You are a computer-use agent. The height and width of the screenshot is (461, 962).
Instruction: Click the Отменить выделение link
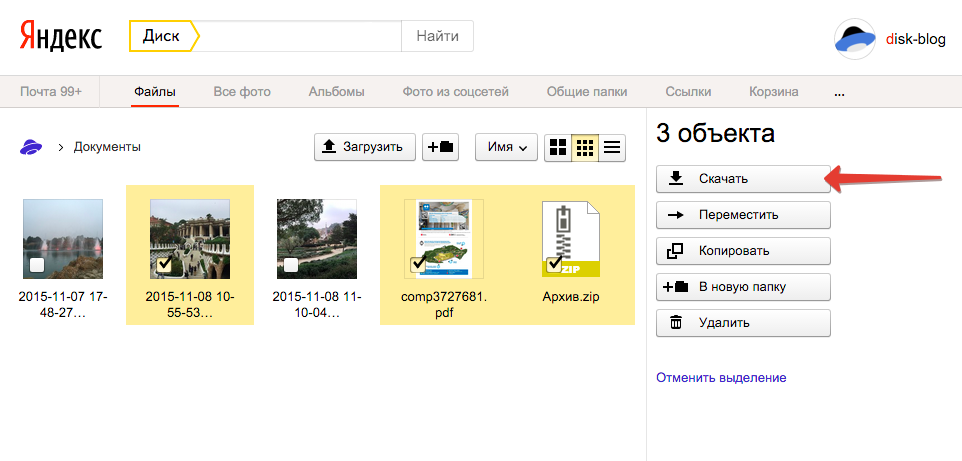(x=720, y=378)
